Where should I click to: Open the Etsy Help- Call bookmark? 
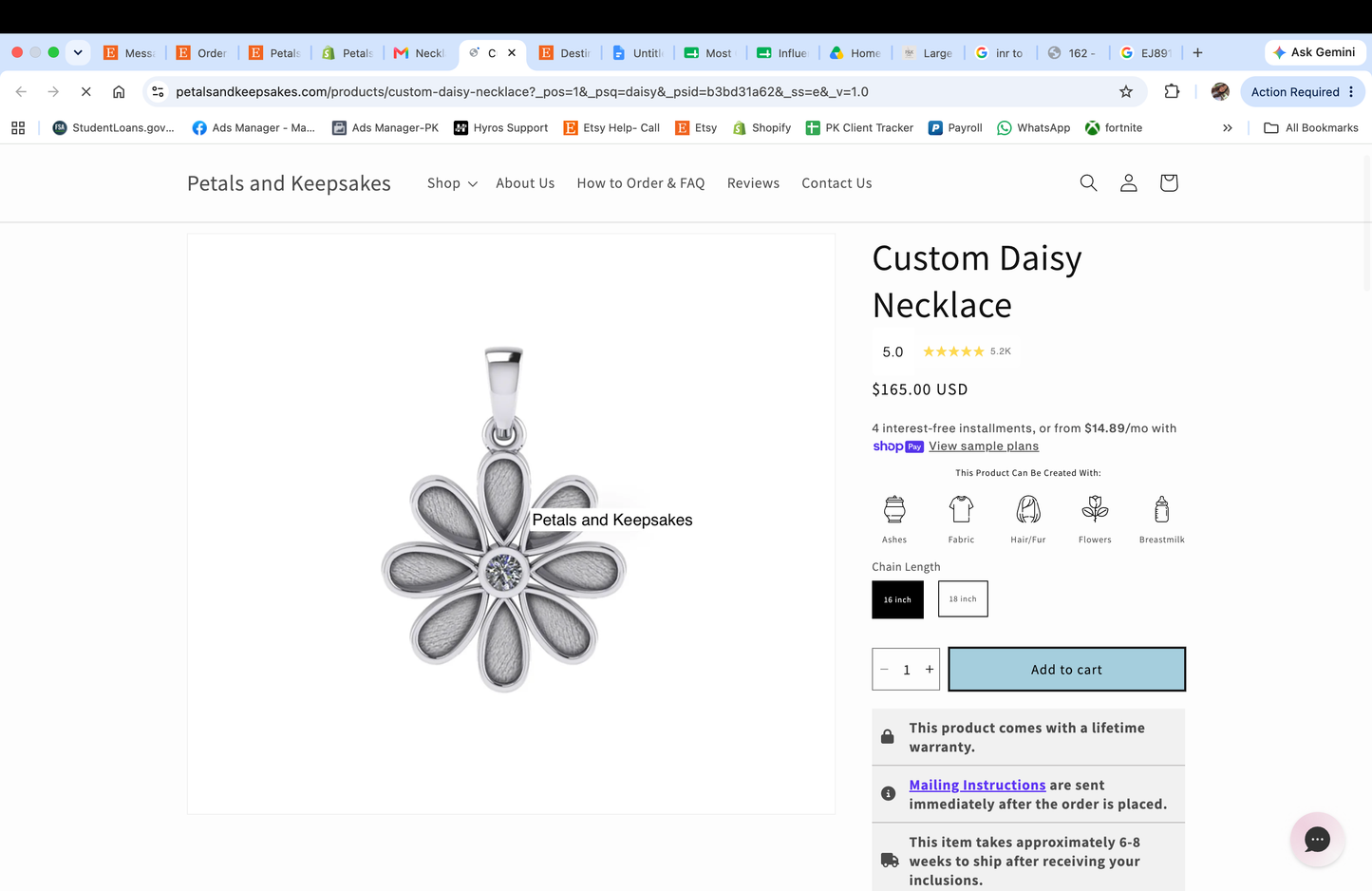pos(611,127)
